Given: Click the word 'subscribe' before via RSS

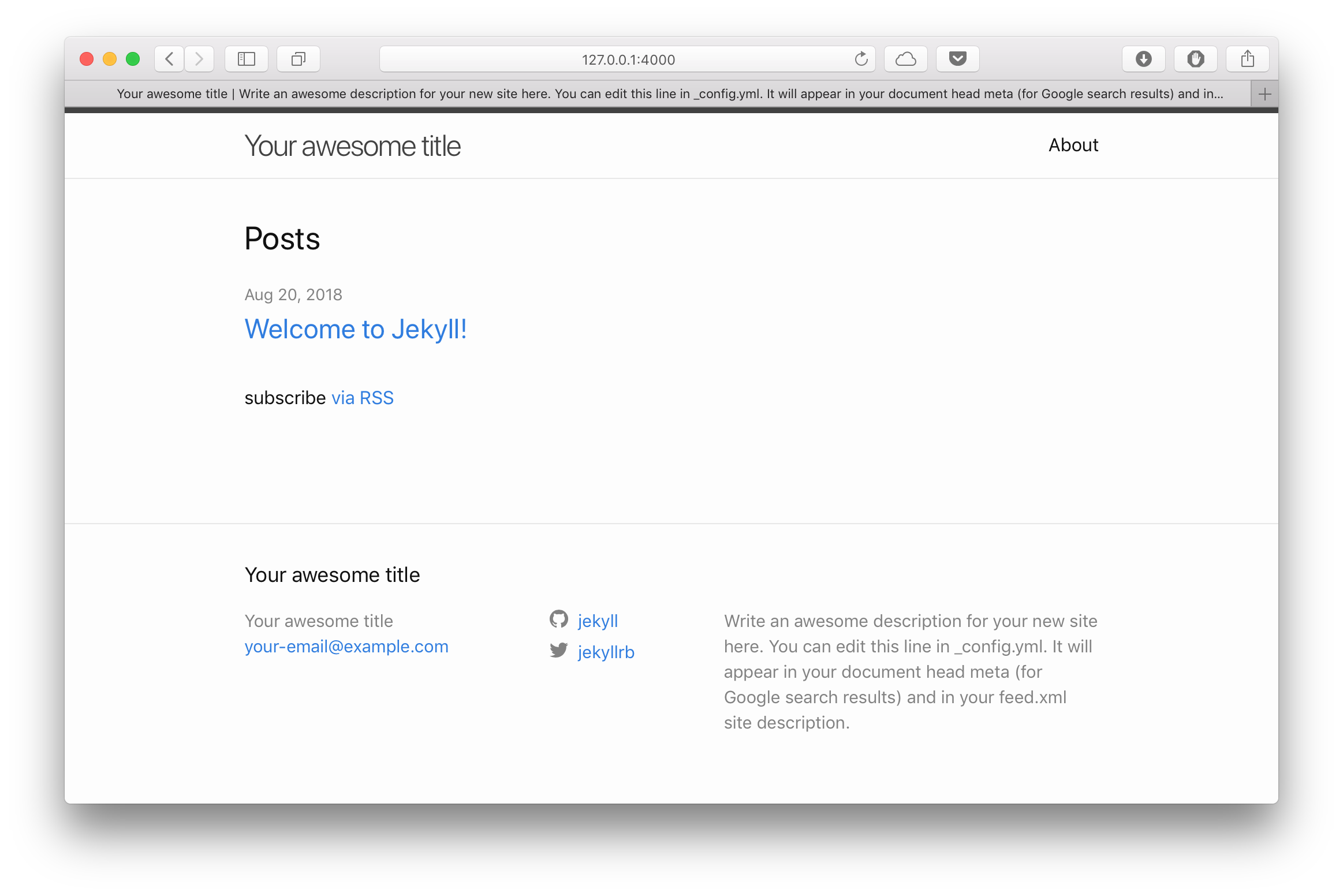Looking at the screenshot, I should [285, 398].
